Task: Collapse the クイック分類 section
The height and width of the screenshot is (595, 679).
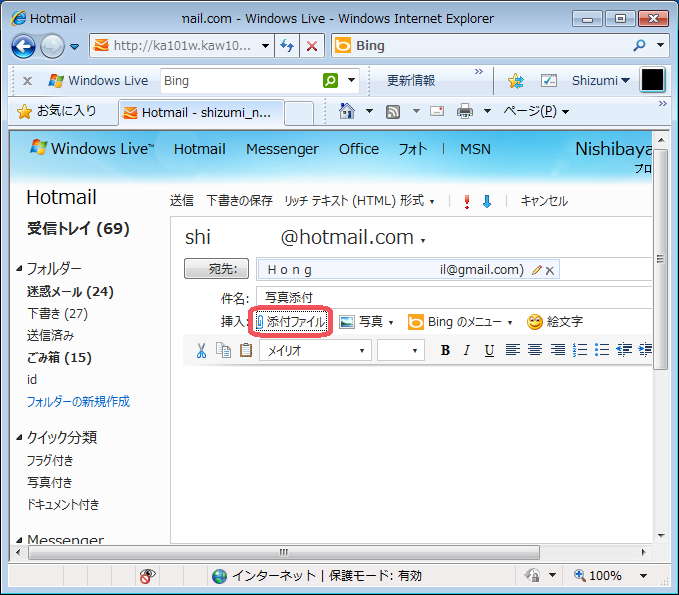Action: click(19, 438)
